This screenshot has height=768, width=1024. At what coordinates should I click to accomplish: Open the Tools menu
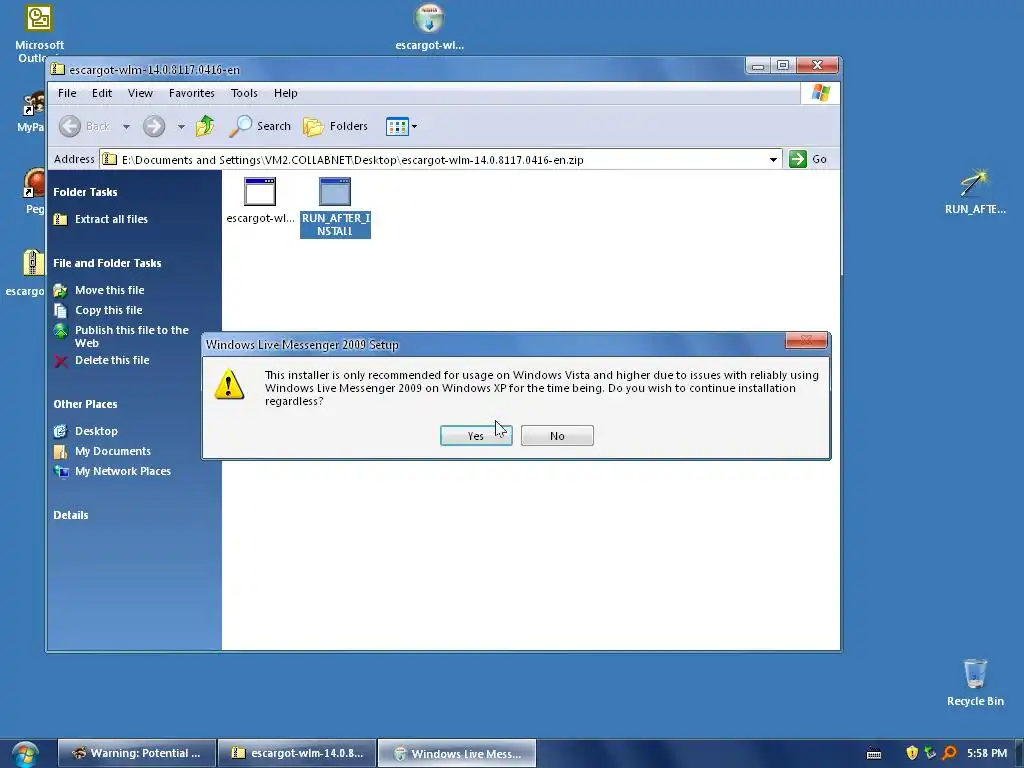coord(244,93)
